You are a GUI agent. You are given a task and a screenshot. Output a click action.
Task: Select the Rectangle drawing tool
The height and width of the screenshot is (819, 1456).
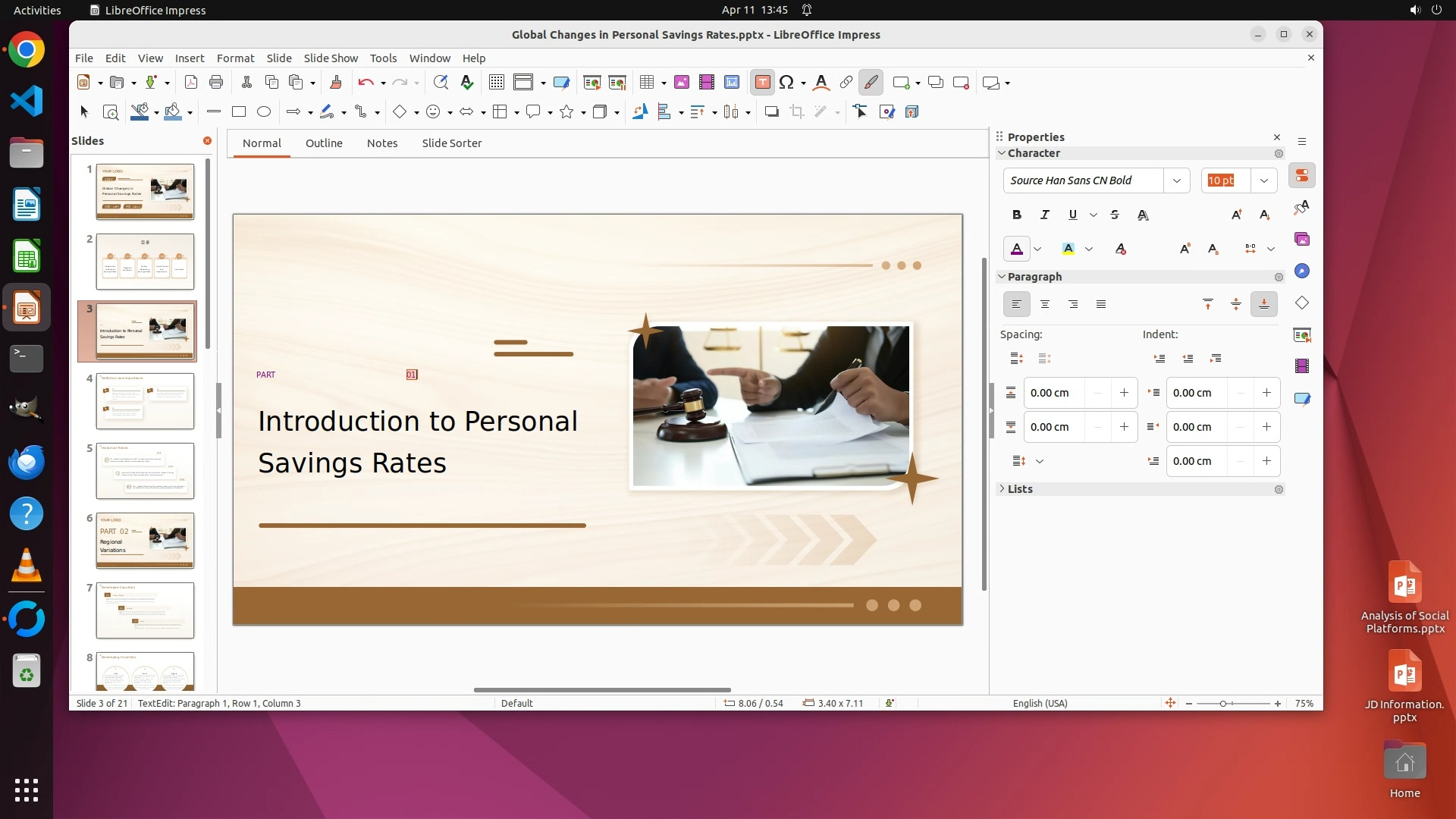tap(239, 112)
